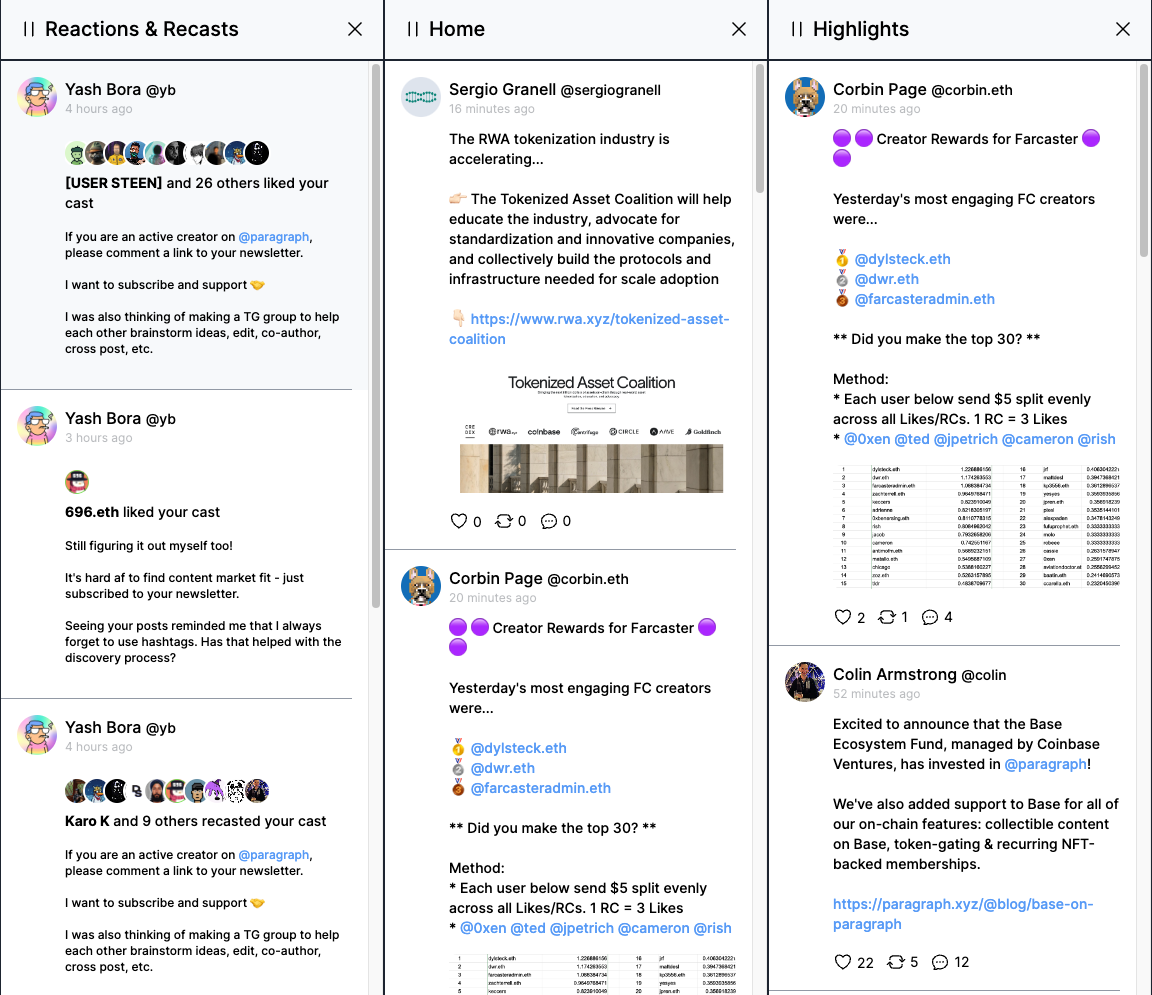Click the drag handle of Reactions & Recasts column
This screenshot has width=1152, height=995.
pyautogui.click(x=29, y=29)
